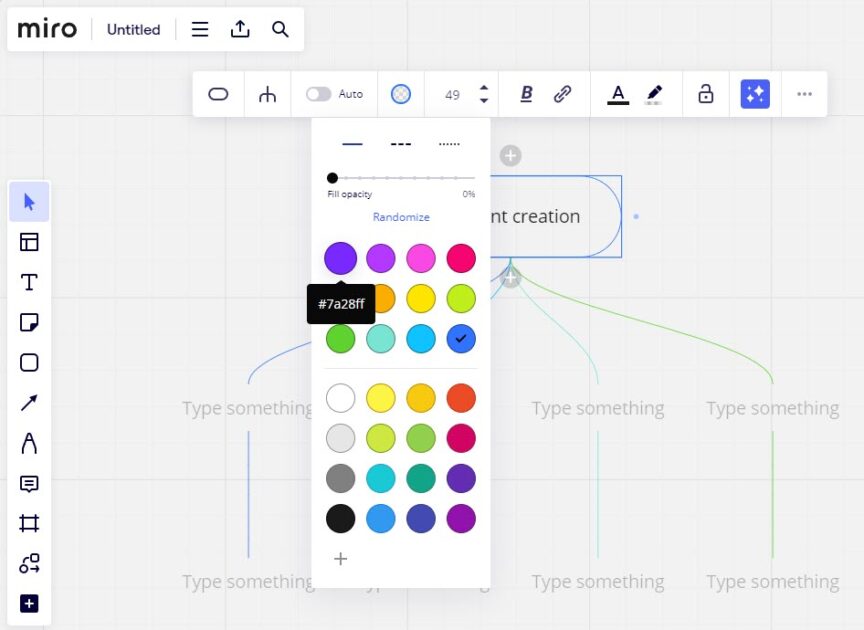This screenshot has width=864, height=630.
Task: Open the more options ellipsis menu
Action: tap(805, 94)
